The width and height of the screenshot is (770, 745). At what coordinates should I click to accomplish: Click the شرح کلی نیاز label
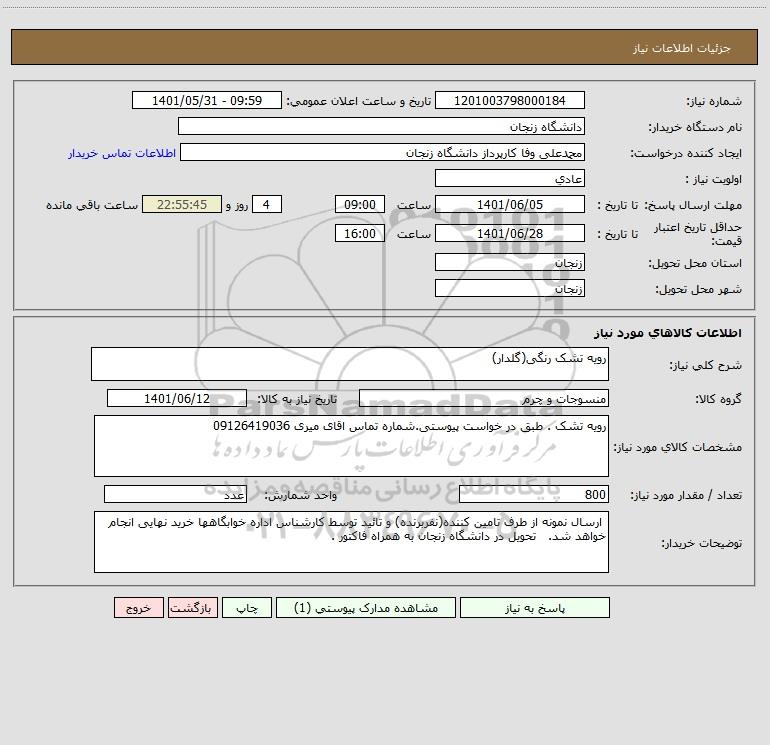click(706, 365)
